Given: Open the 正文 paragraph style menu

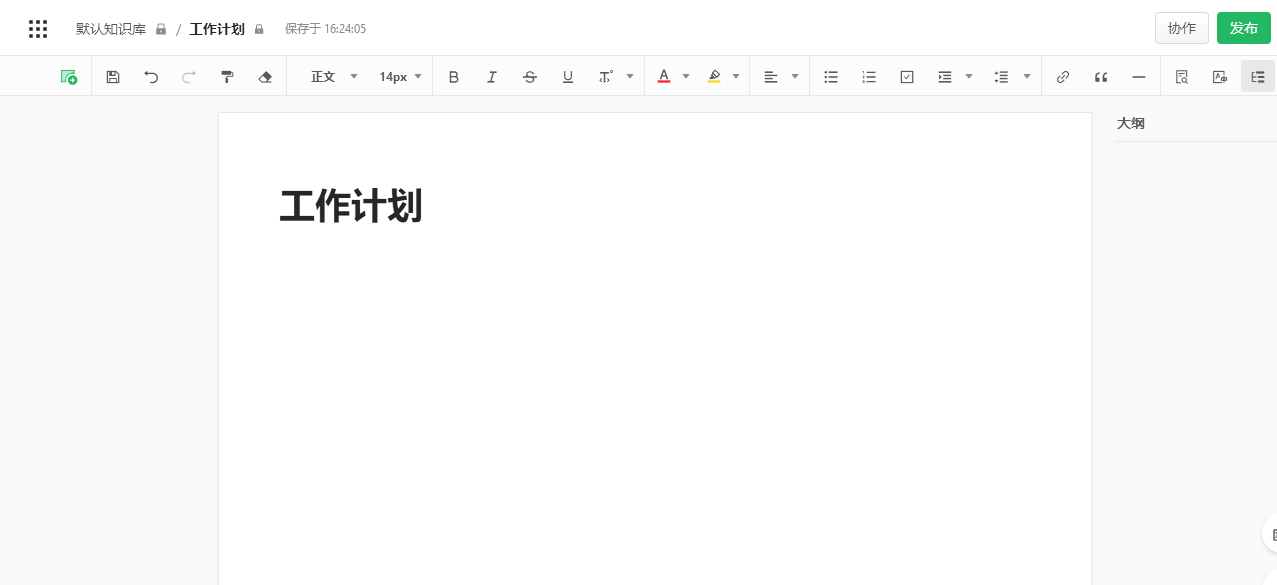Looking at the screenshot, I should [323, 76].
